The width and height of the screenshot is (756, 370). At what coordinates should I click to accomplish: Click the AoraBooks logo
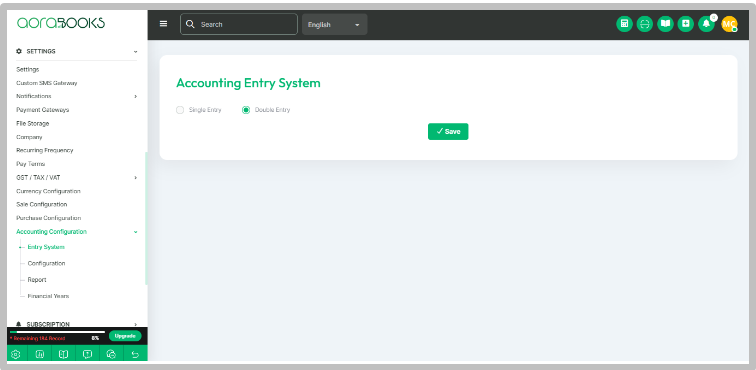(61, 23)
